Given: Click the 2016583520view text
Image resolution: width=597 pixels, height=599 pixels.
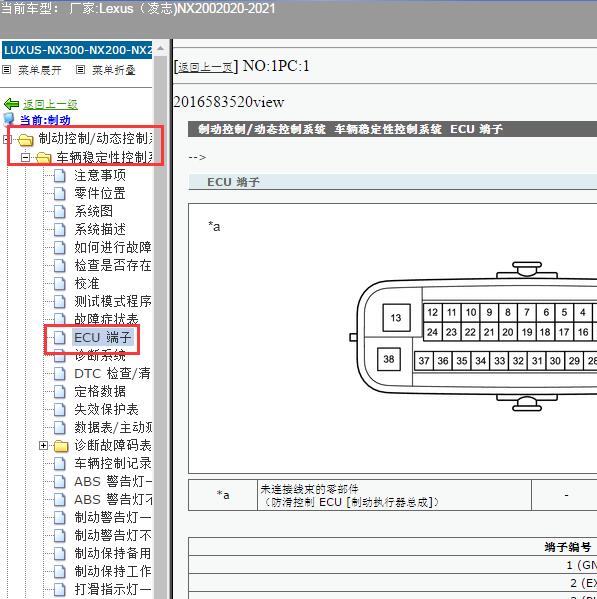Looking at the screenshot, I should click(229, 102).
